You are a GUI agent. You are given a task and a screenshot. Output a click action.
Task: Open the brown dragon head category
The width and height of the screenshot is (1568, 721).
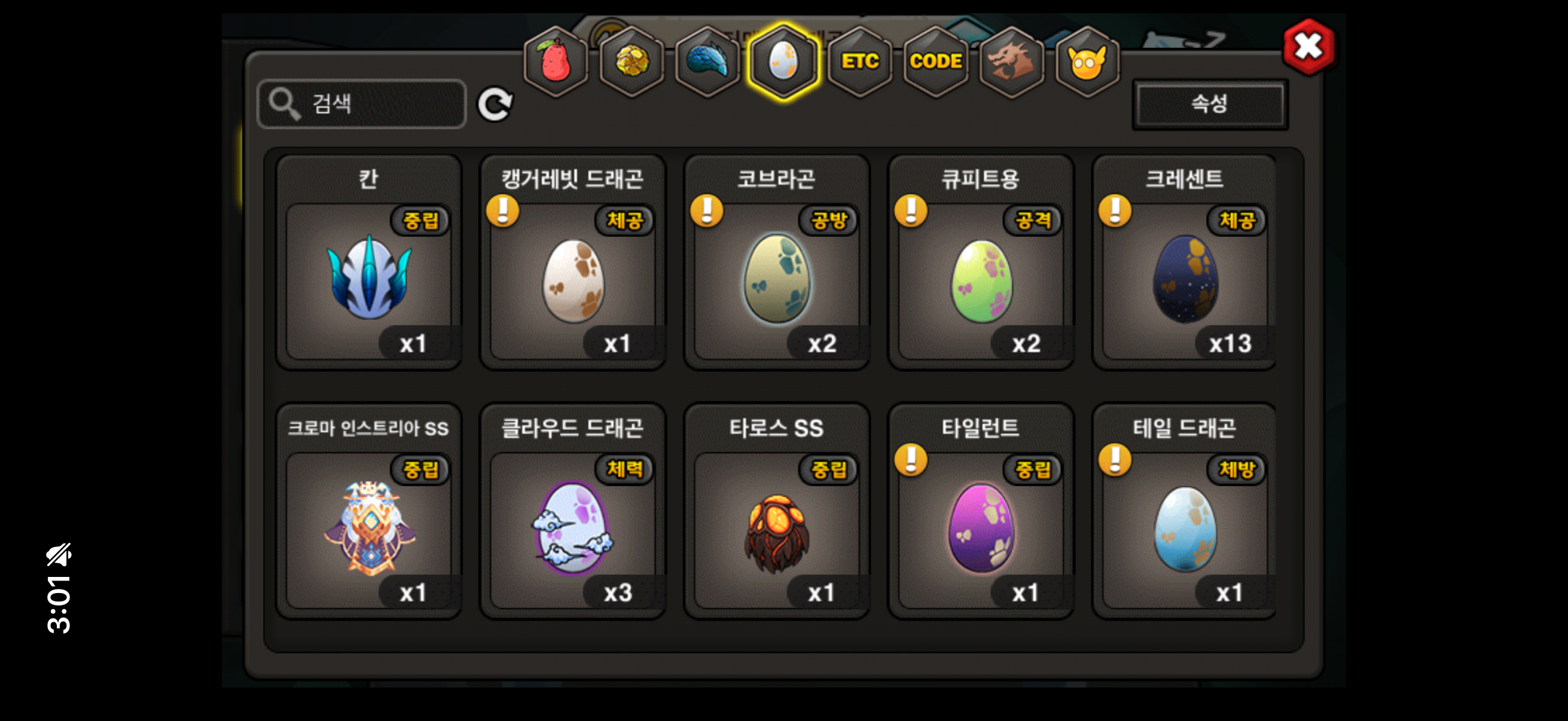coord(1011,62)
